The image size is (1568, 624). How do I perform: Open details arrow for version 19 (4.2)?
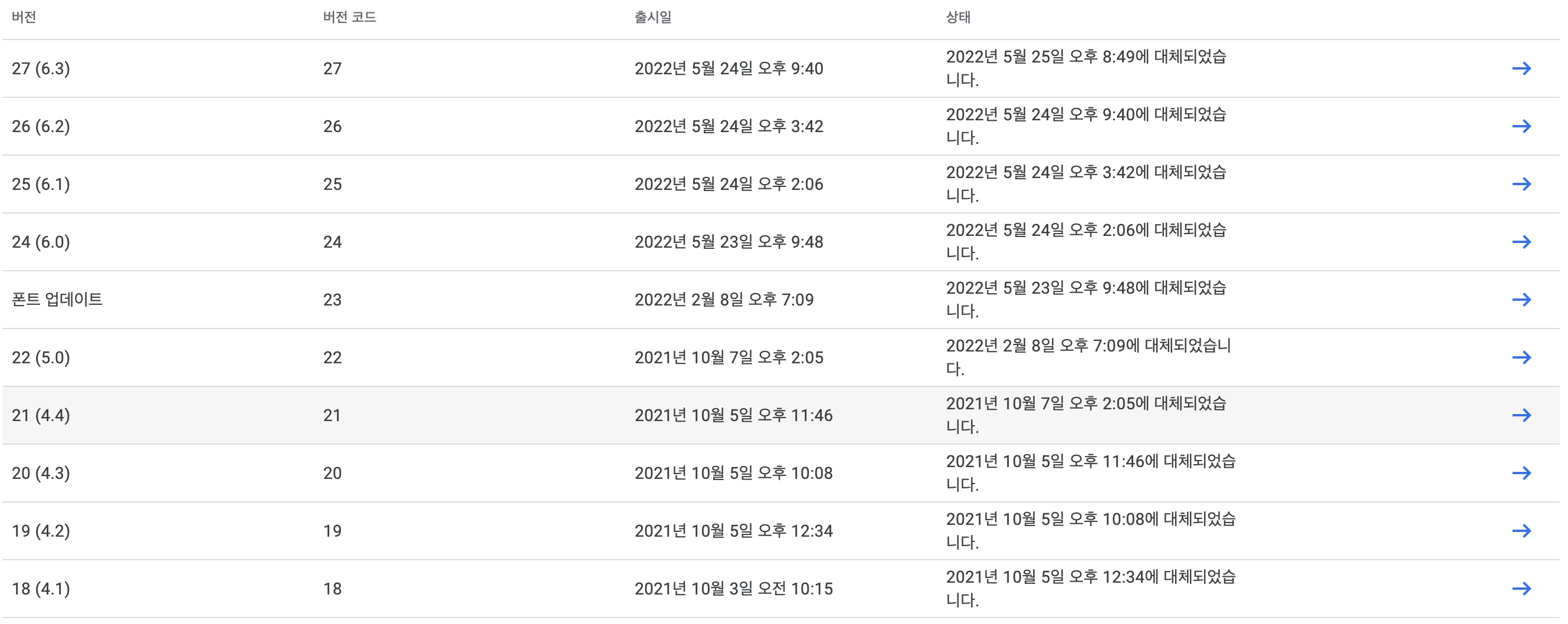tap(1524, 530)
